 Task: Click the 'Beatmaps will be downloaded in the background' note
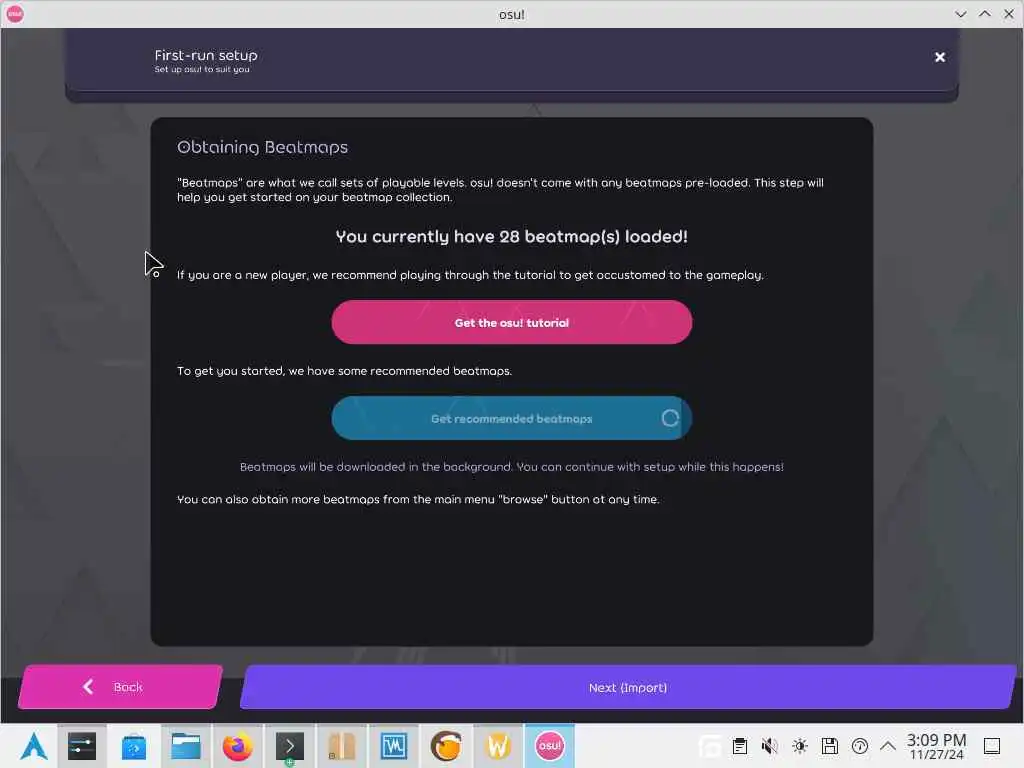(x=511, y=467)
